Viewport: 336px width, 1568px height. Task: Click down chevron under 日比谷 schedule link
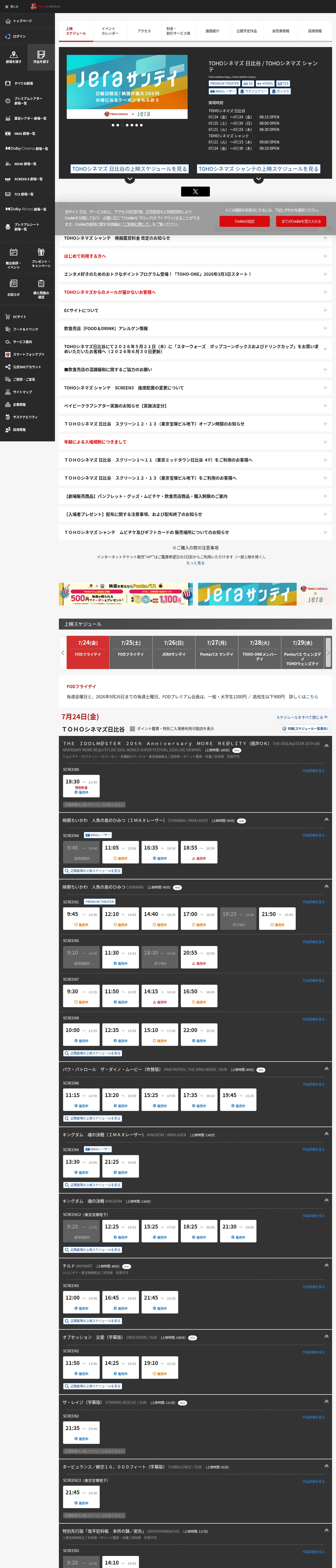click(129, 179)
